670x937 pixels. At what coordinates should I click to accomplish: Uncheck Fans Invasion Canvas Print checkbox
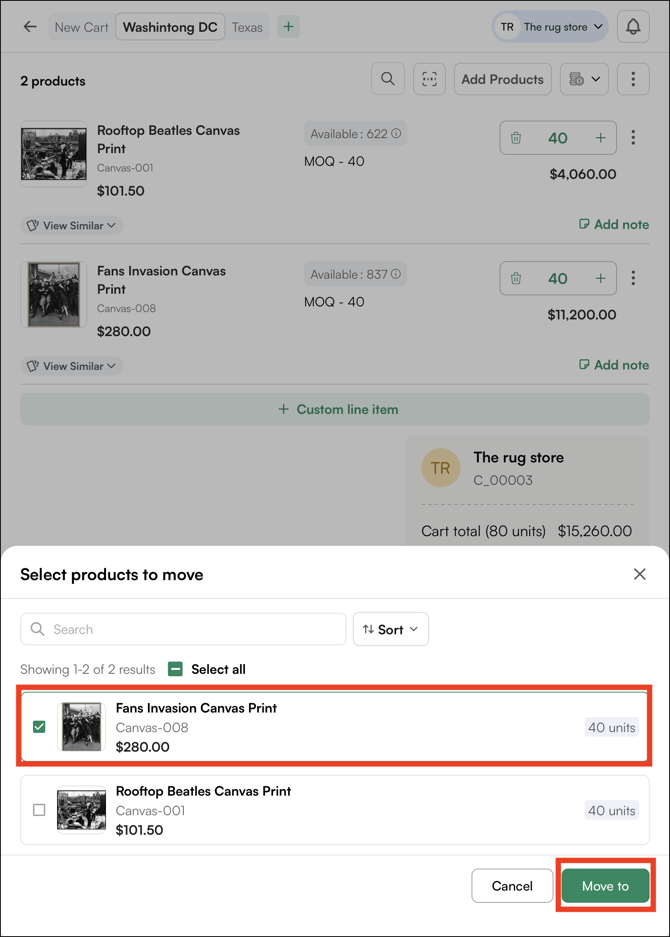click(39, 727)
